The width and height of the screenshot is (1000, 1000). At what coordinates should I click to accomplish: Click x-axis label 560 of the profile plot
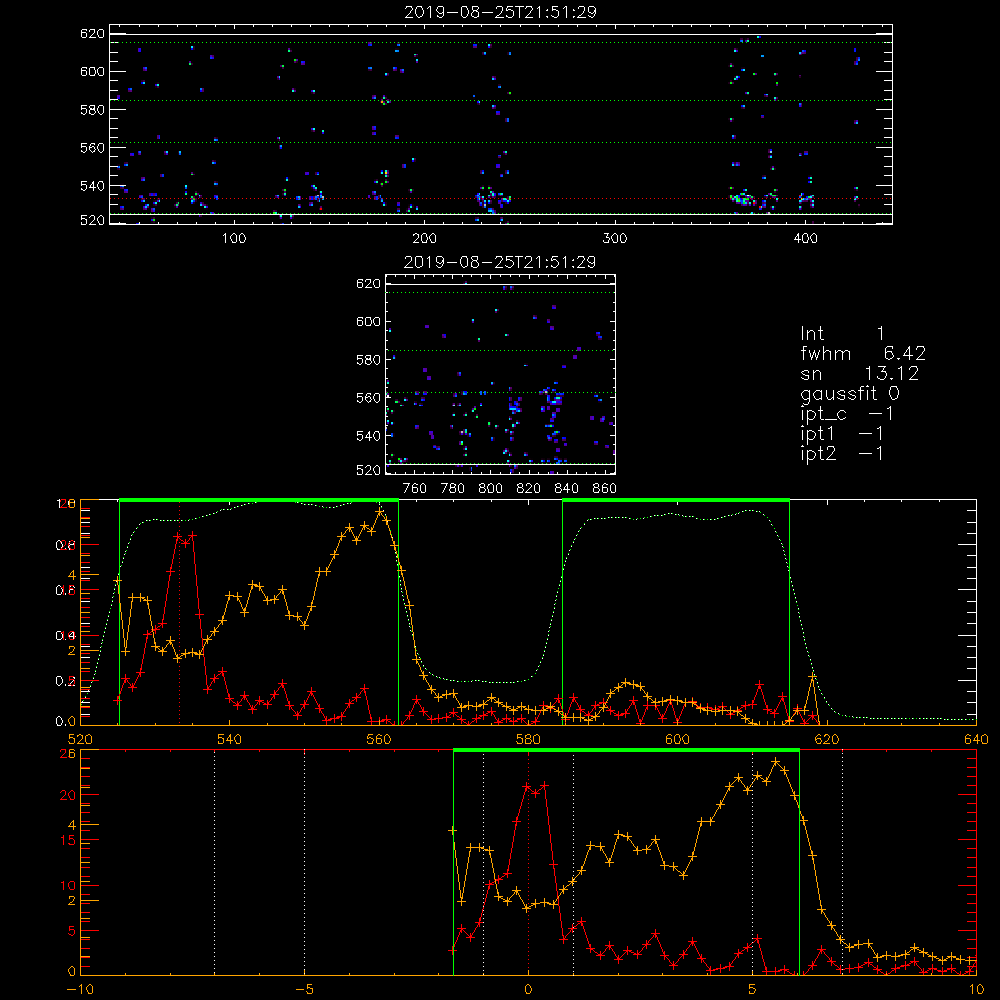point(379,739)
